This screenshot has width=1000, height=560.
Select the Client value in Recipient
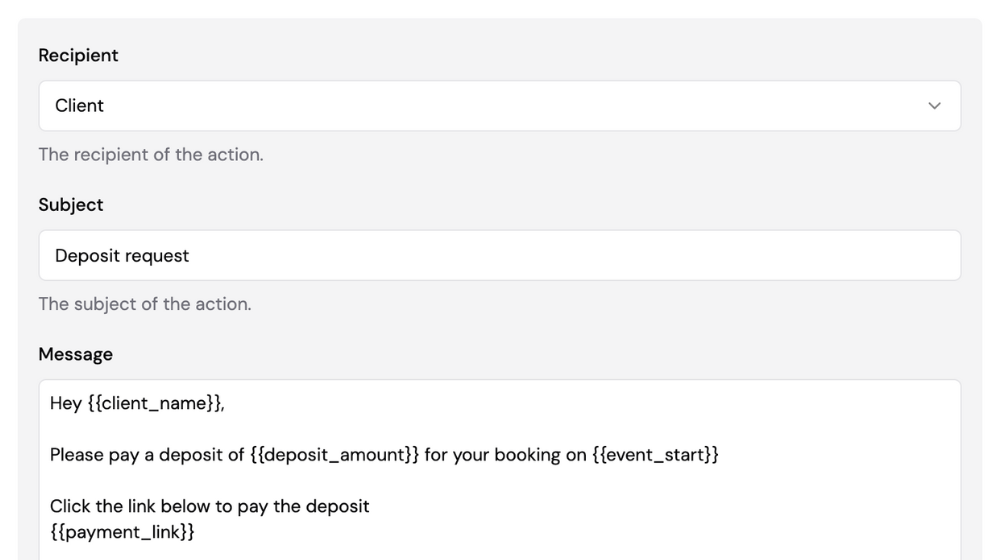[x=79, y=106]
